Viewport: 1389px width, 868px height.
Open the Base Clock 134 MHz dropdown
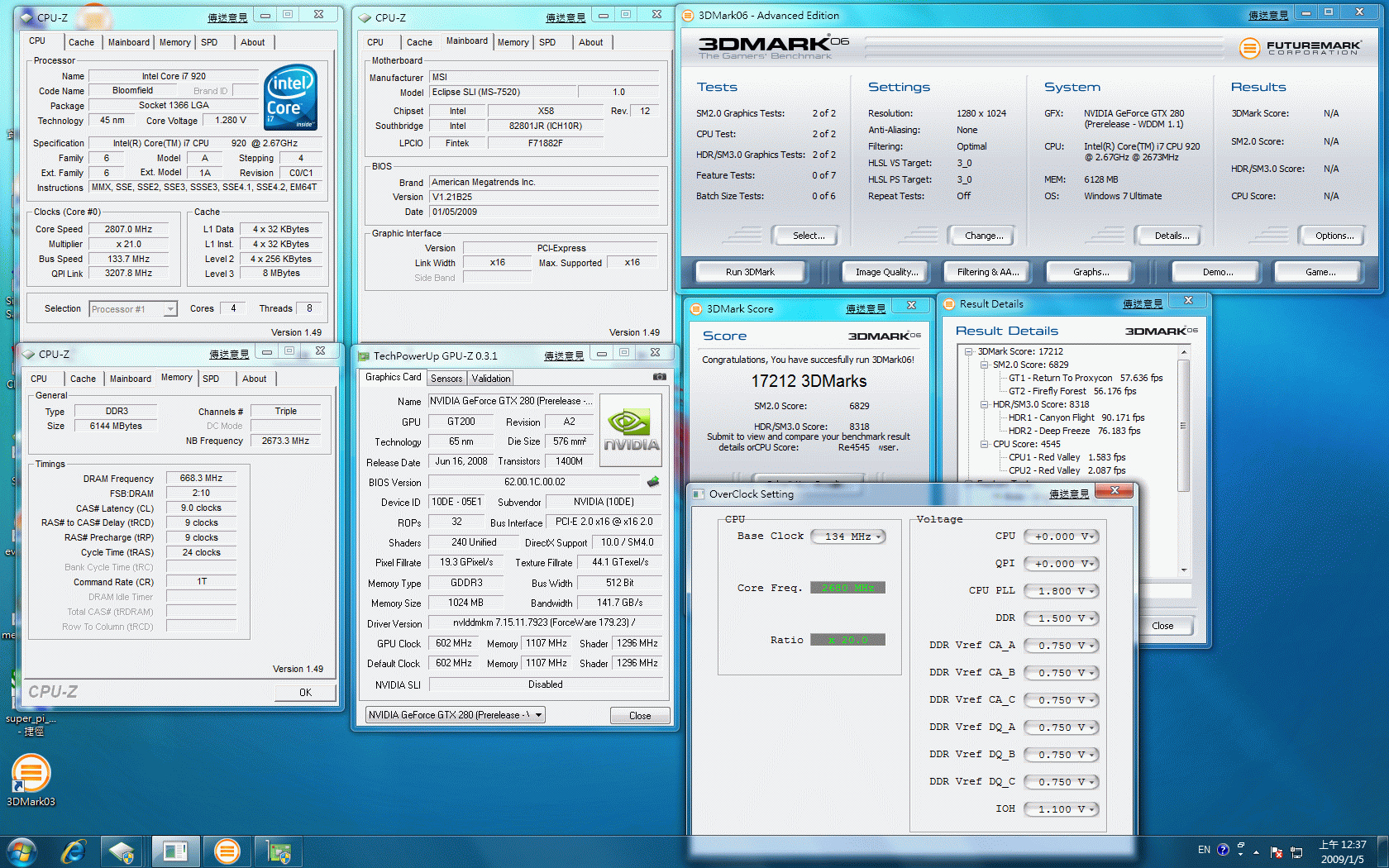click(x=848, y=537)
